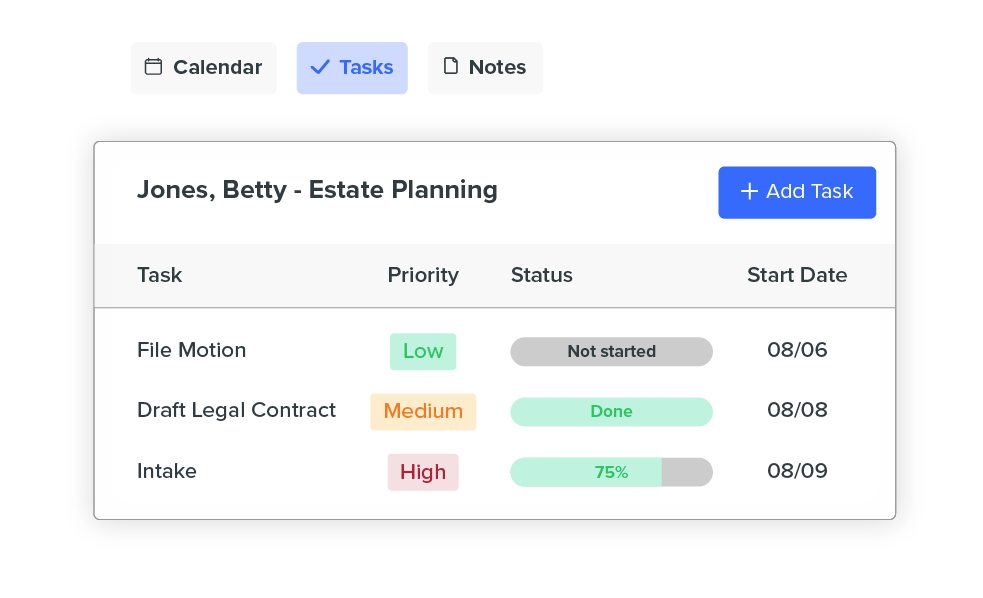Image resolution: width=983 pixels, height=598 pixels.
Task: Click the 75% progress bar on Intake row
Action: click(611, 471)
